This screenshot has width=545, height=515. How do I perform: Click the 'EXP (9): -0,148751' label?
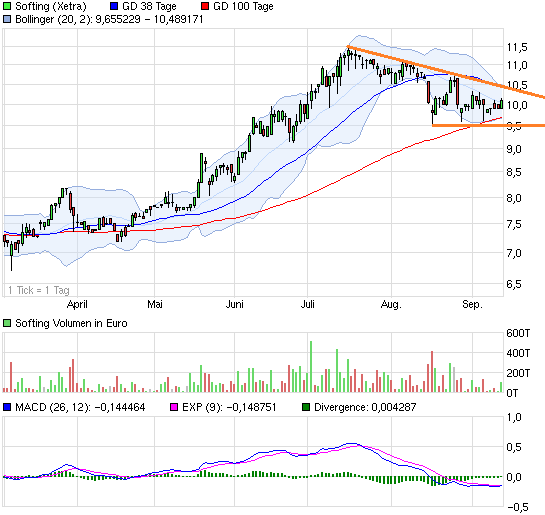coord(229,407)
